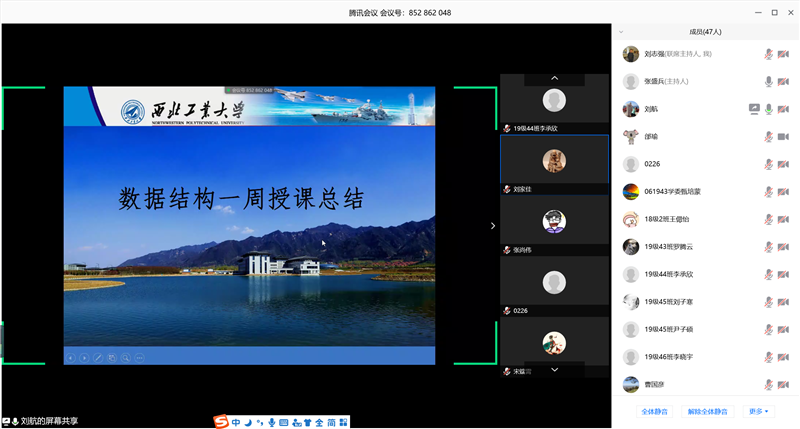
Task: Click the koala avatar in members list
Action: pyautogui.click(x=631, y=137)
